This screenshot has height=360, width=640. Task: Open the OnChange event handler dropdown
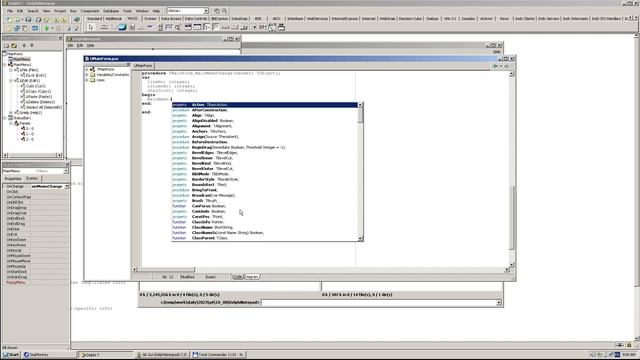pos(66,187)
